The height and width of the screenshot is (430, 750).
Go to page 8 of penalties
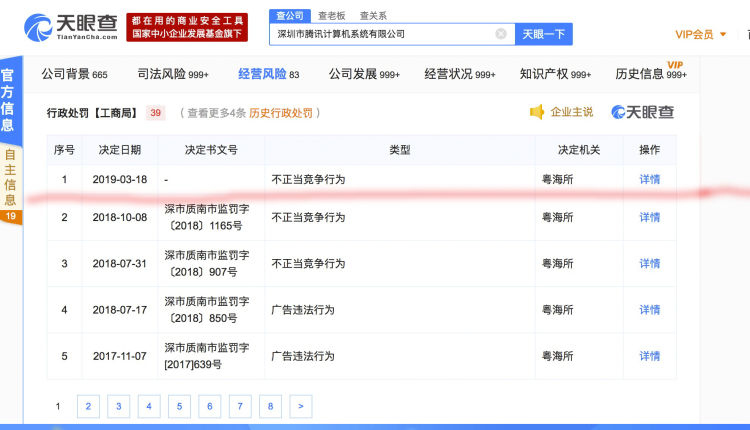click(269, 406)
